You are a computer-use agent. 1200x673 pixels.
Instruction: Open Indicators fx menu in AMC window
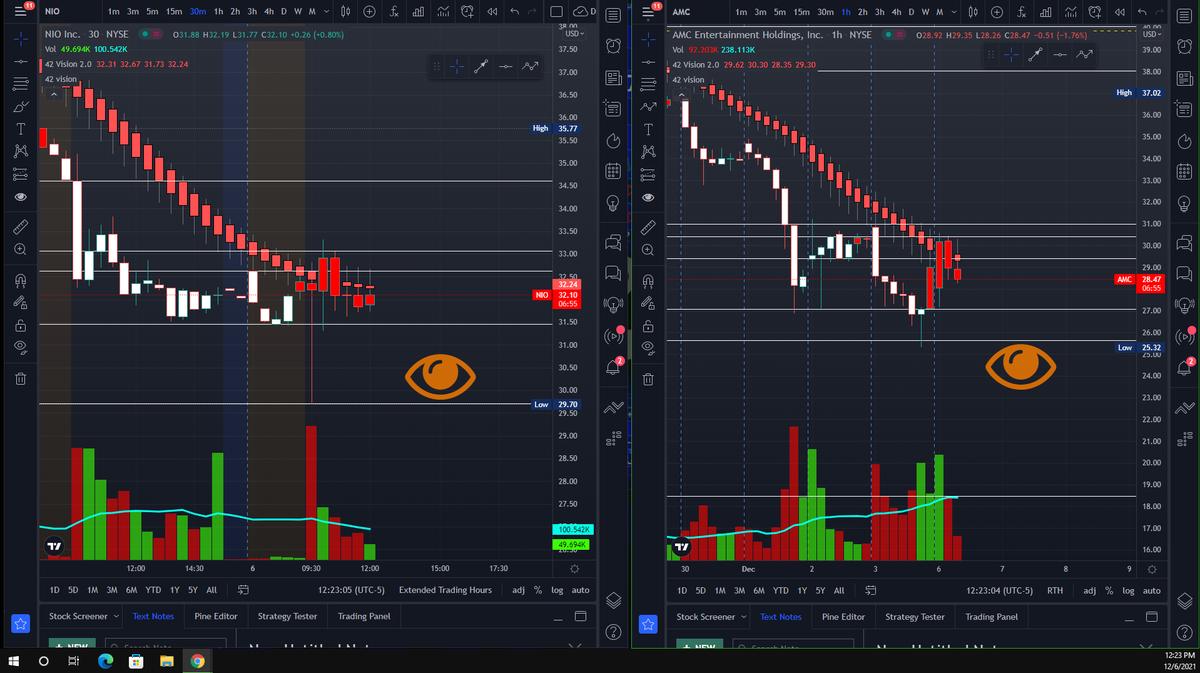point(1022,11)
